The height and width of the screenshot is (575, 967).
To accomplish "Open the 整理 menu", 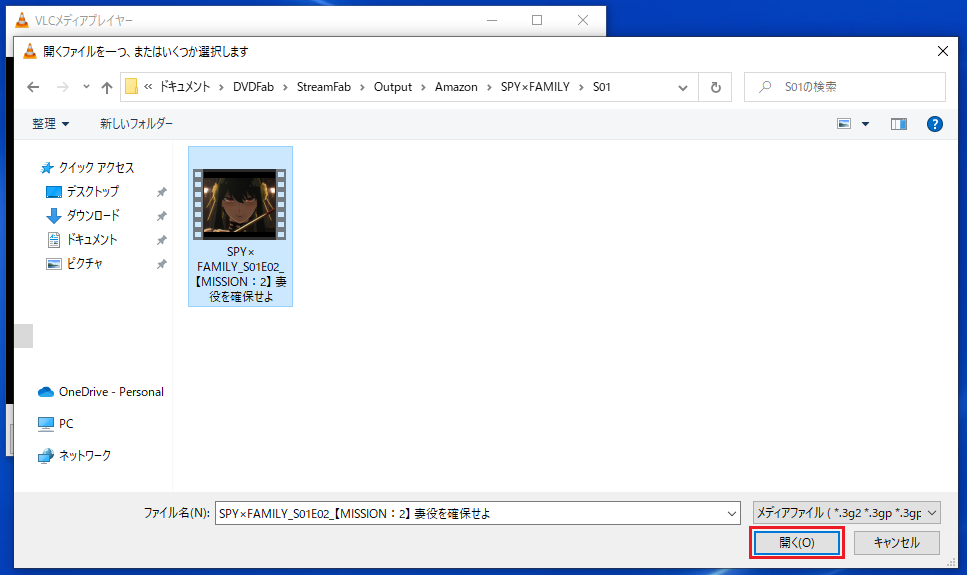I will pos(51,124).
